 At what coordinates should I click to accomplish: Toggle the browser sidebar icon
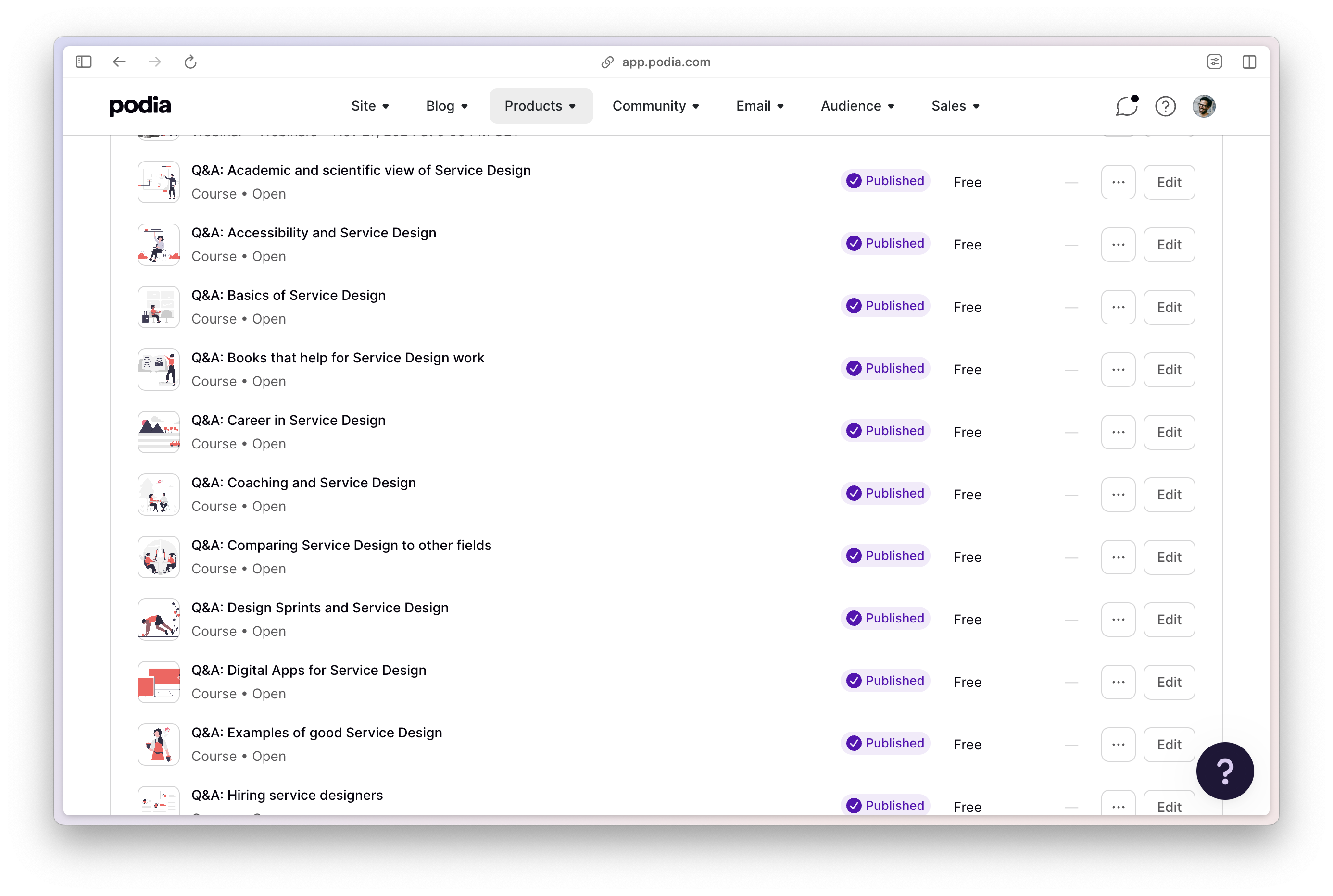(84, 62)
